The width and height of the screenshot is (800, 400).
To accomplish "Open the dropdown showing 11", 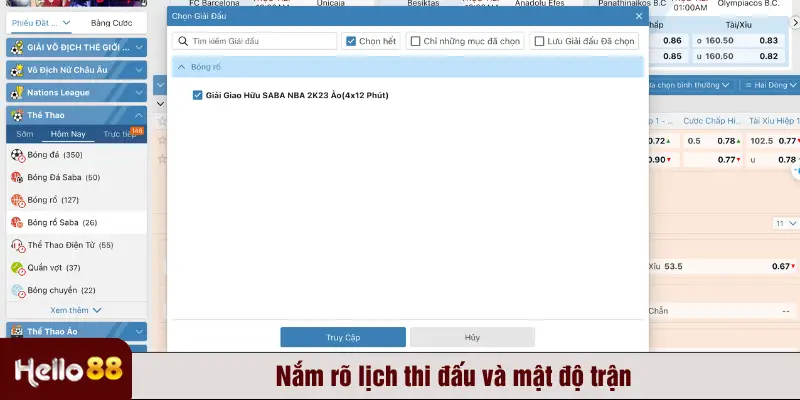I will [x=786, y=223].
